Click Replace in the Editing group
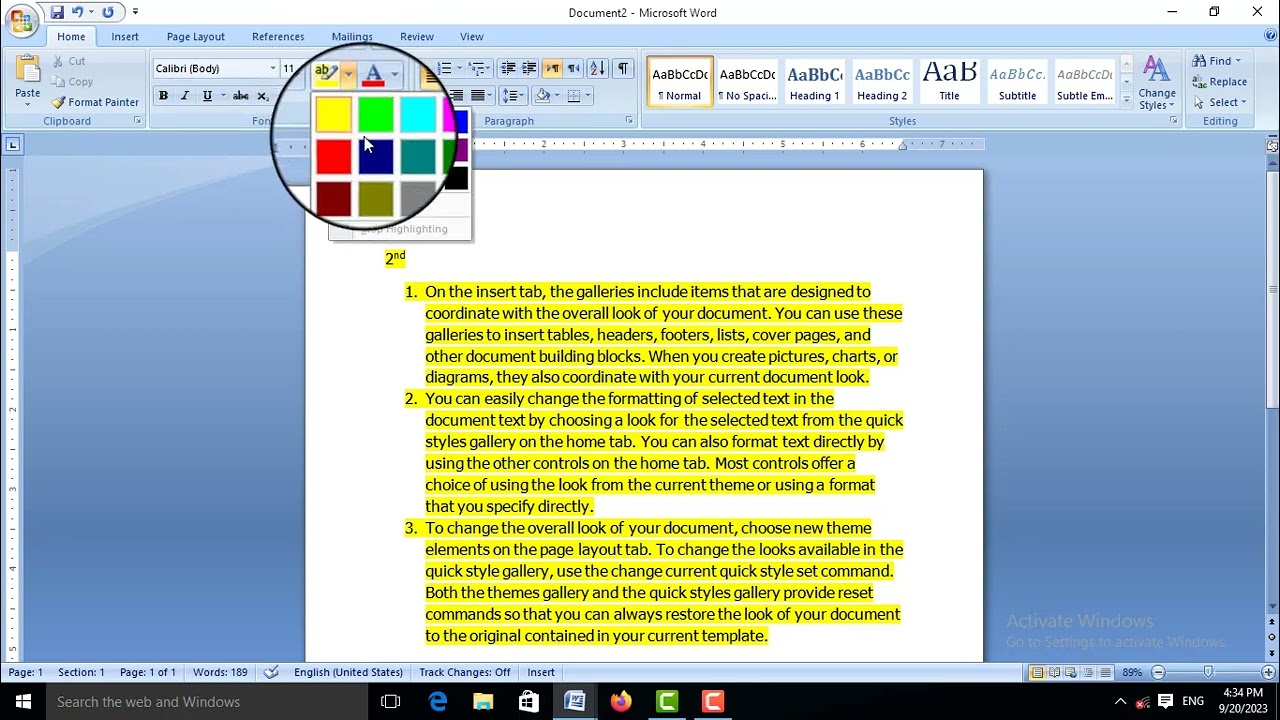Viewport: 1280px width, 720px height. (1220, 82)
